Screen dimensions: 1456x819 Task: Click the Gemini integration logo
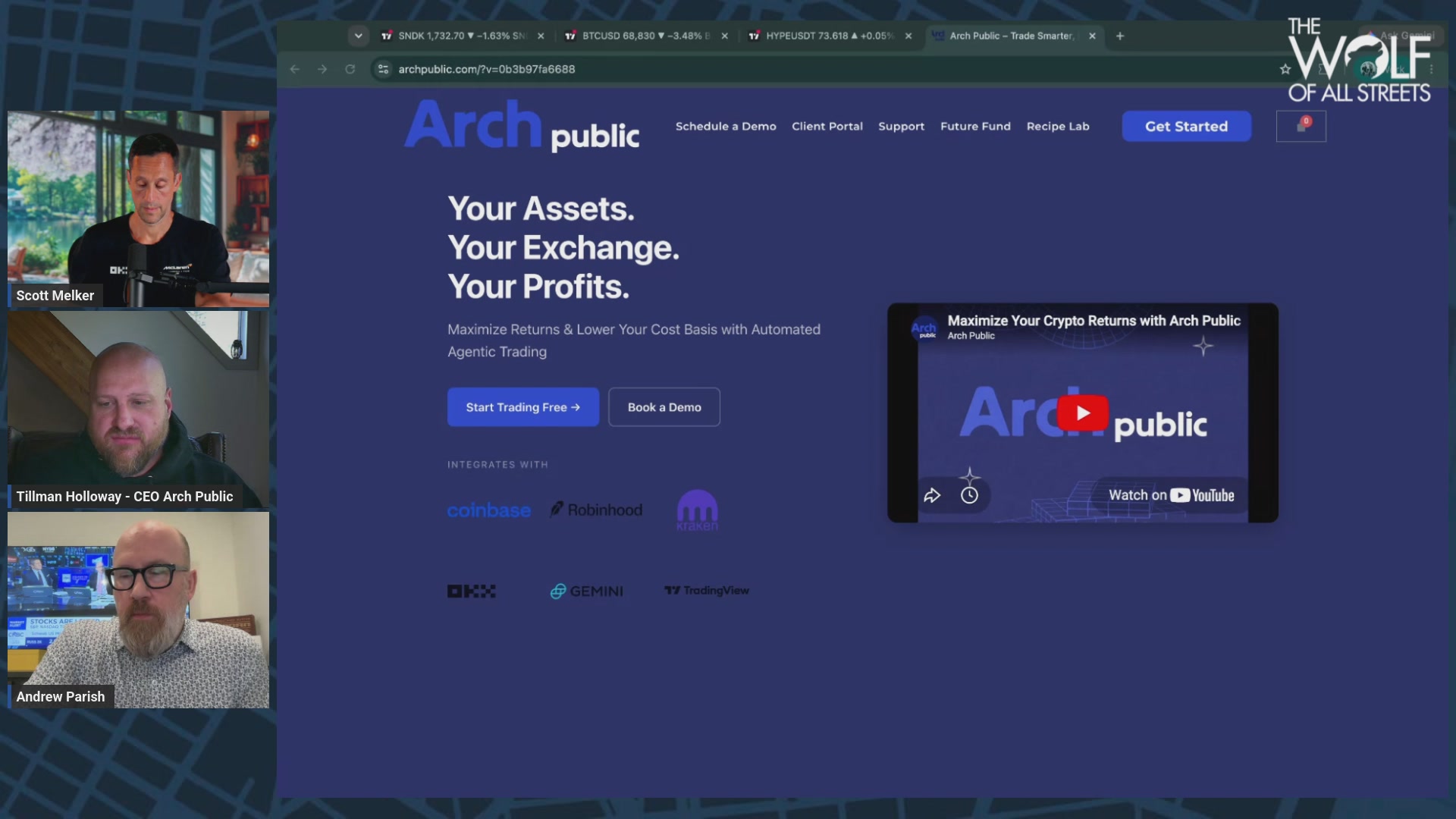click(x=586, y=591)
